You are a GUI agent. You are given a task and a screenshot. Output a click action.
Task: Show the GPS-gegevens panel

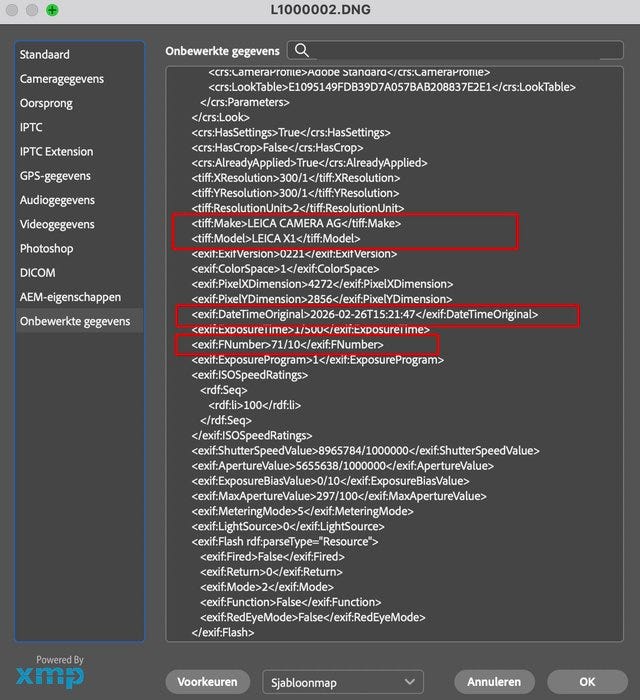(56, 176)
